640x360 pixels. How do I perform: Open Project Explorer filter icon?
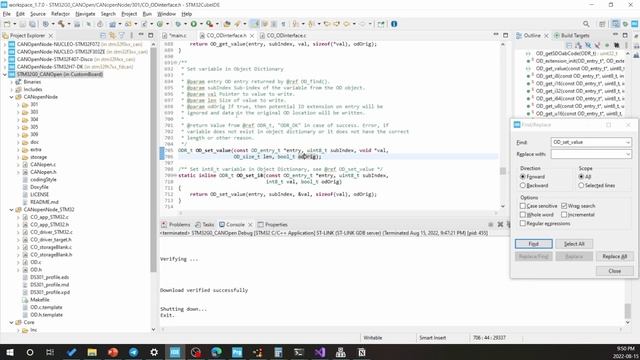coord(122,36)
